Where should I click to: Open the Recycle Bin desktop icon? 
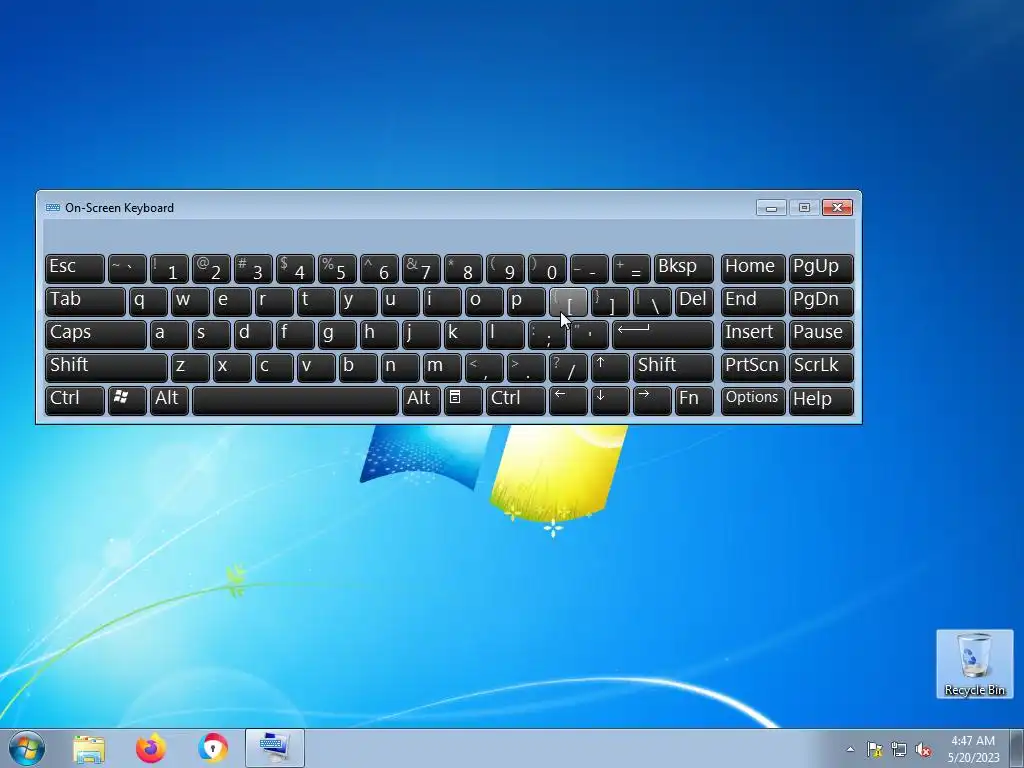pyautogui.click(x=974, y=664)
